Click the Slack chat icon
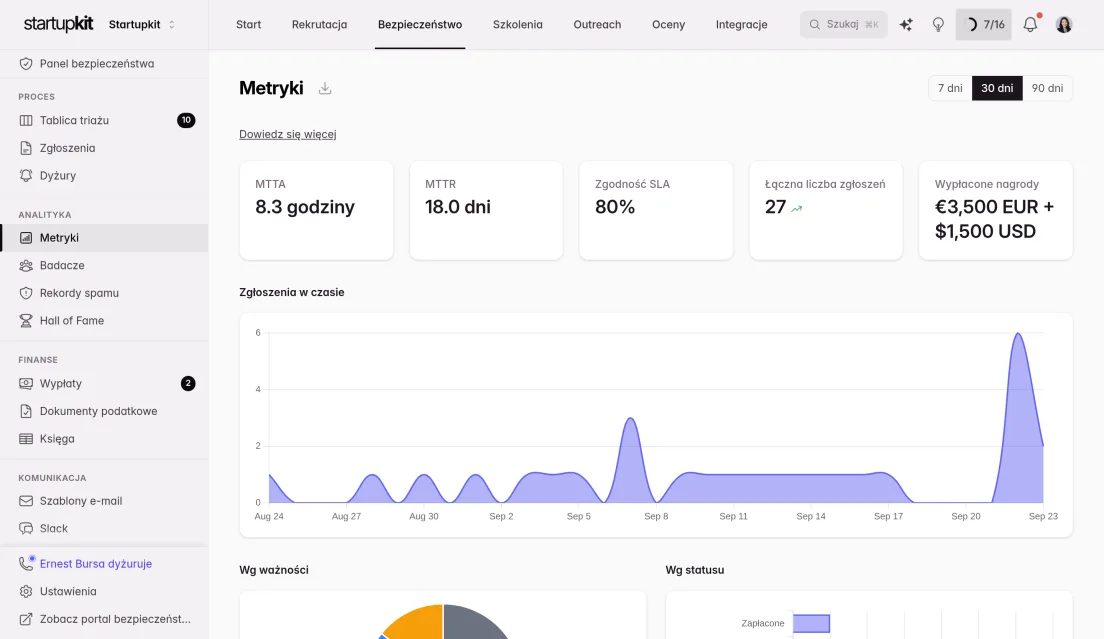Screen dimensions: 1104x639 click(x=26, y=529)
